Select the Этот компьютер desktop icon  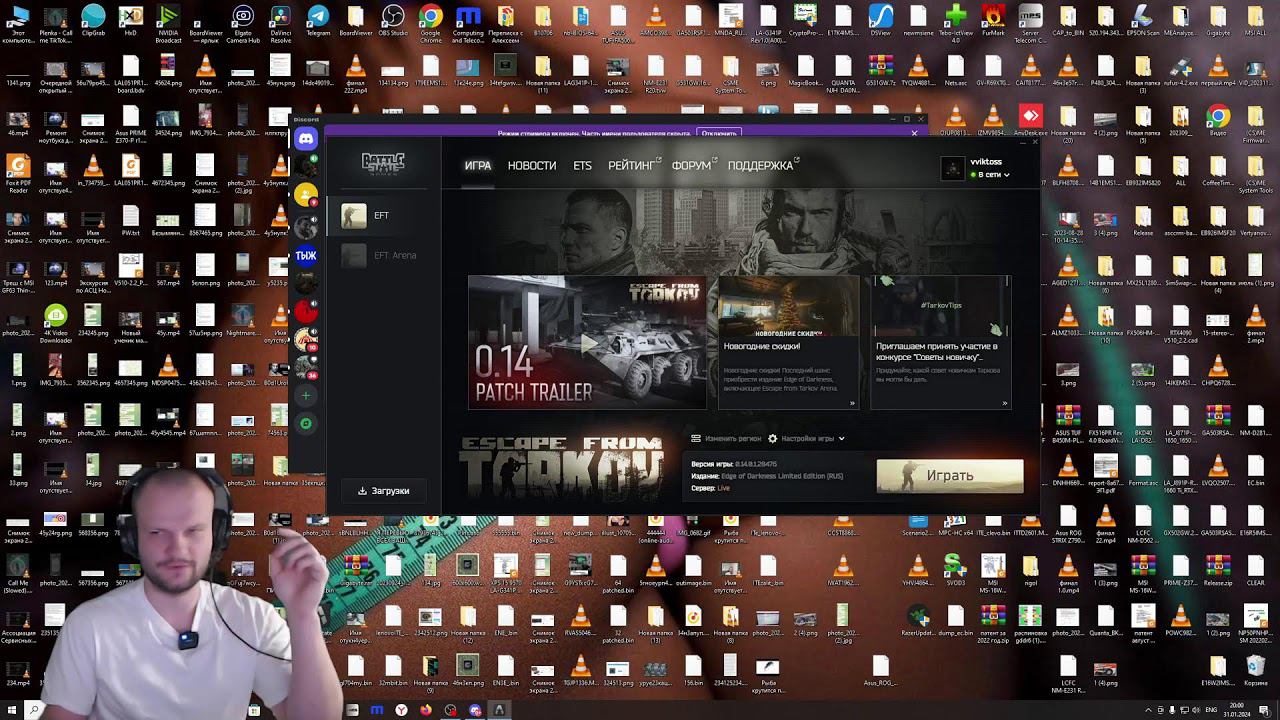[18, 24]
